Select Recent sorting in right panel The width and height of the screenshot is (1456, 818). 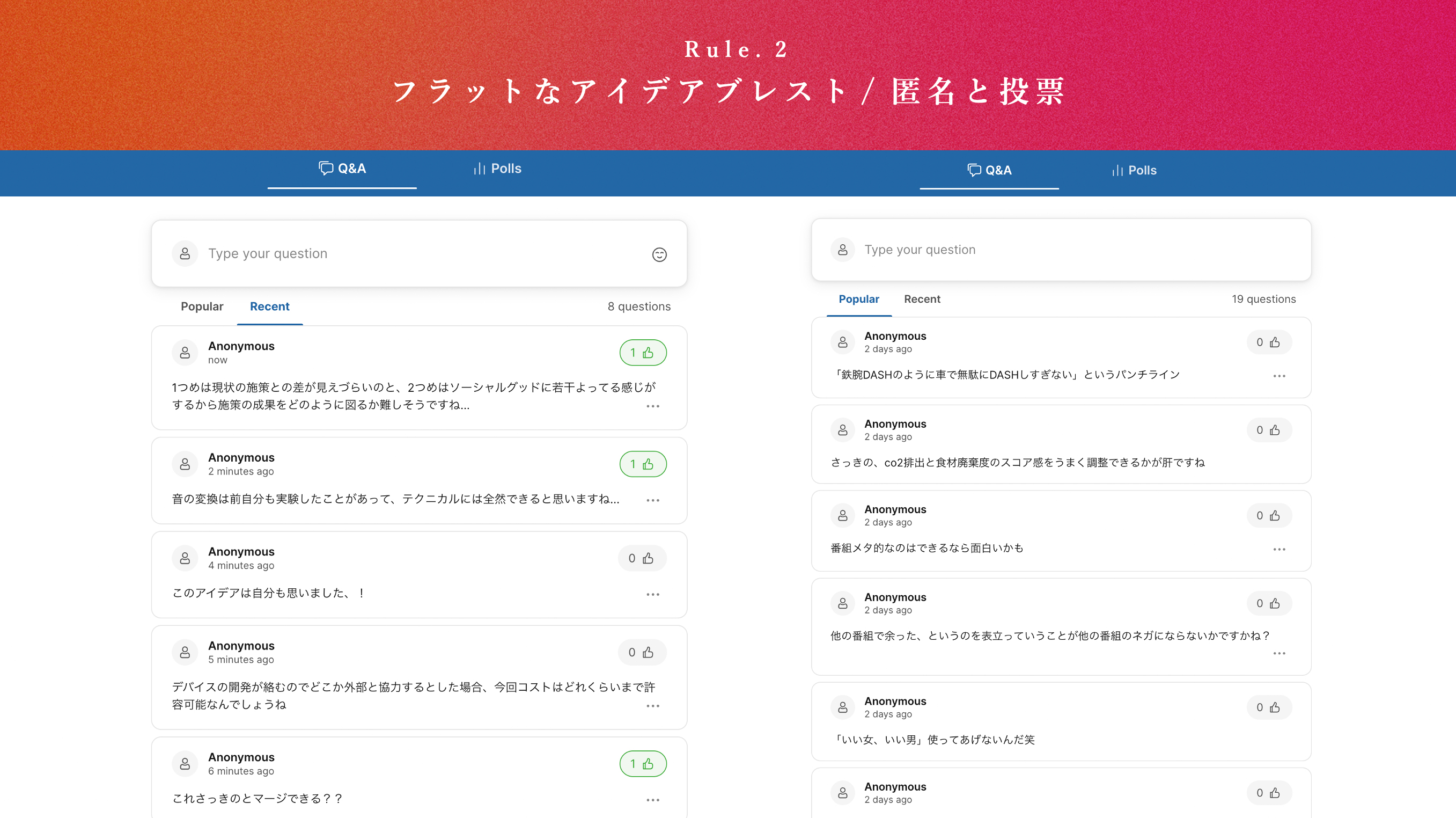(922, 299)
